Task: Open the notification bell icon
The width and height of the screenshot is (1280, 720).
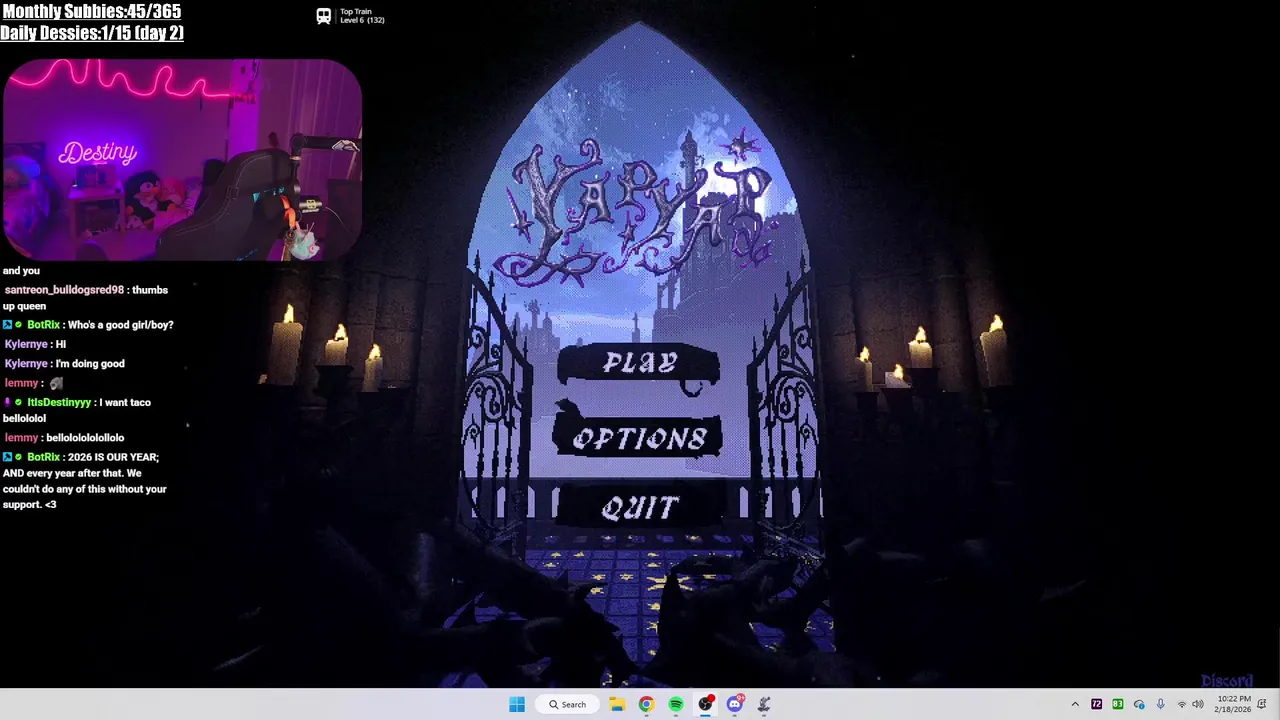Action: pos(1262,704)
